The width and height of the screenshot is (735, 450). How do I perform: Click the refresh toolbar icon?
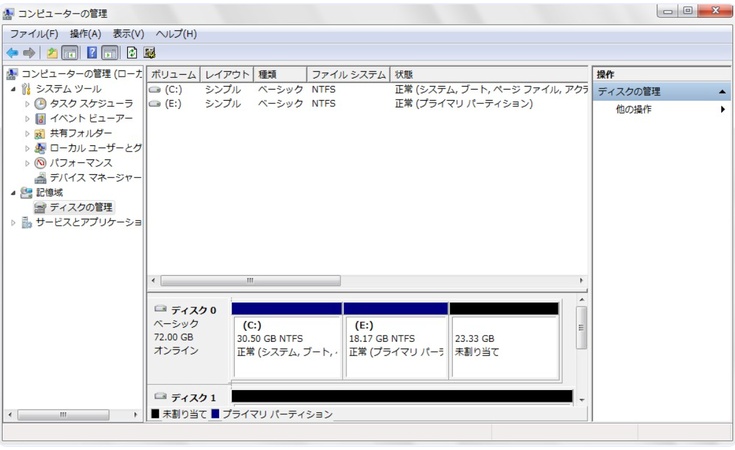pos(132,53)
